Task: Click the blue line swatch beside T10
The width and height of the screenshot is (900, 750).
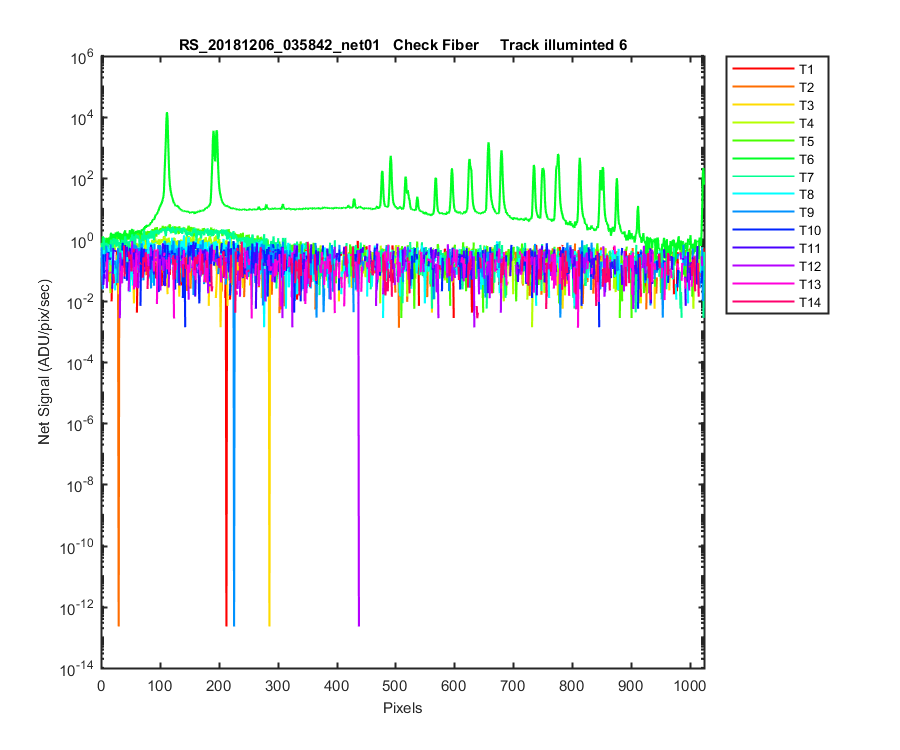Action: click(x=763, y=230)
